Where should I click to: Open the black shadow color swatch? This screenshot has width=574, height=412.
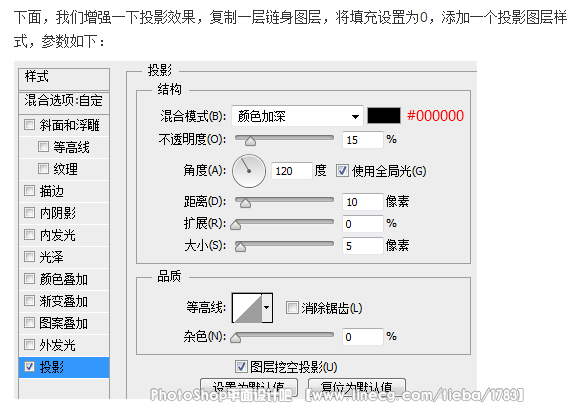[x=384, y=116]
